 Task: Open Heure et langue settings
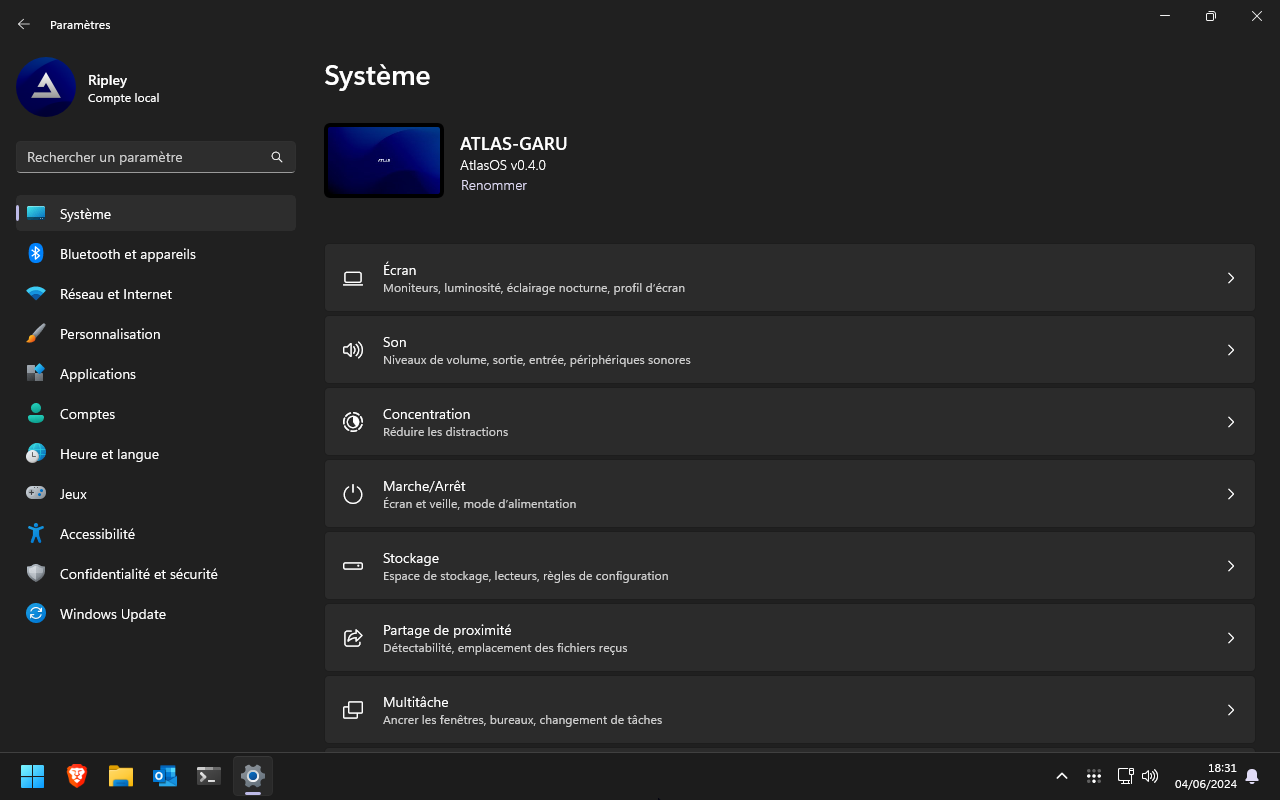(156, 454)
